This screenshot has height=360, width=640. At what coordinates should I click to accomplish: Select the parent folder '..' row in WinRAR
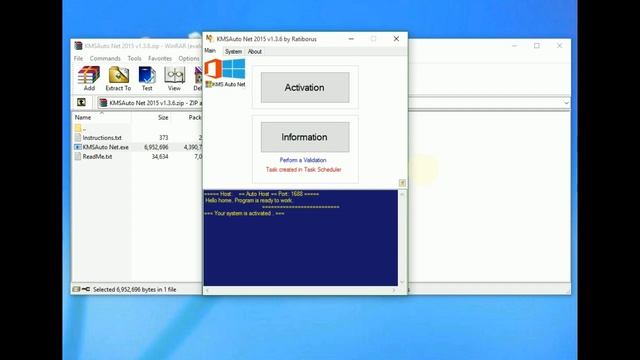pos(80,128)
